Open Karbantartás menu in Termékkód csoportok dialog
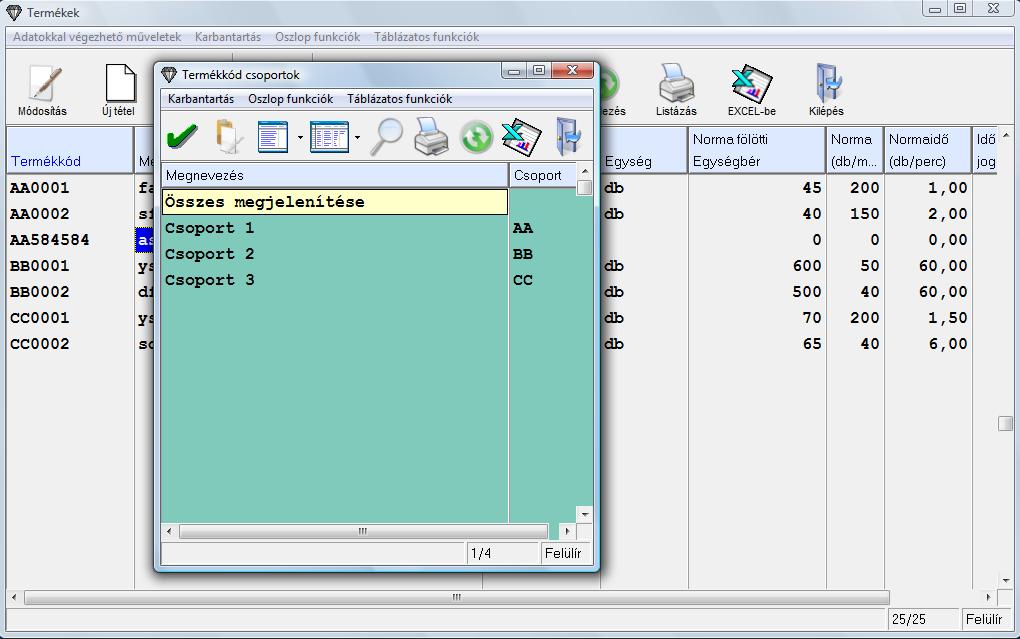 click(x=201, y=99)
